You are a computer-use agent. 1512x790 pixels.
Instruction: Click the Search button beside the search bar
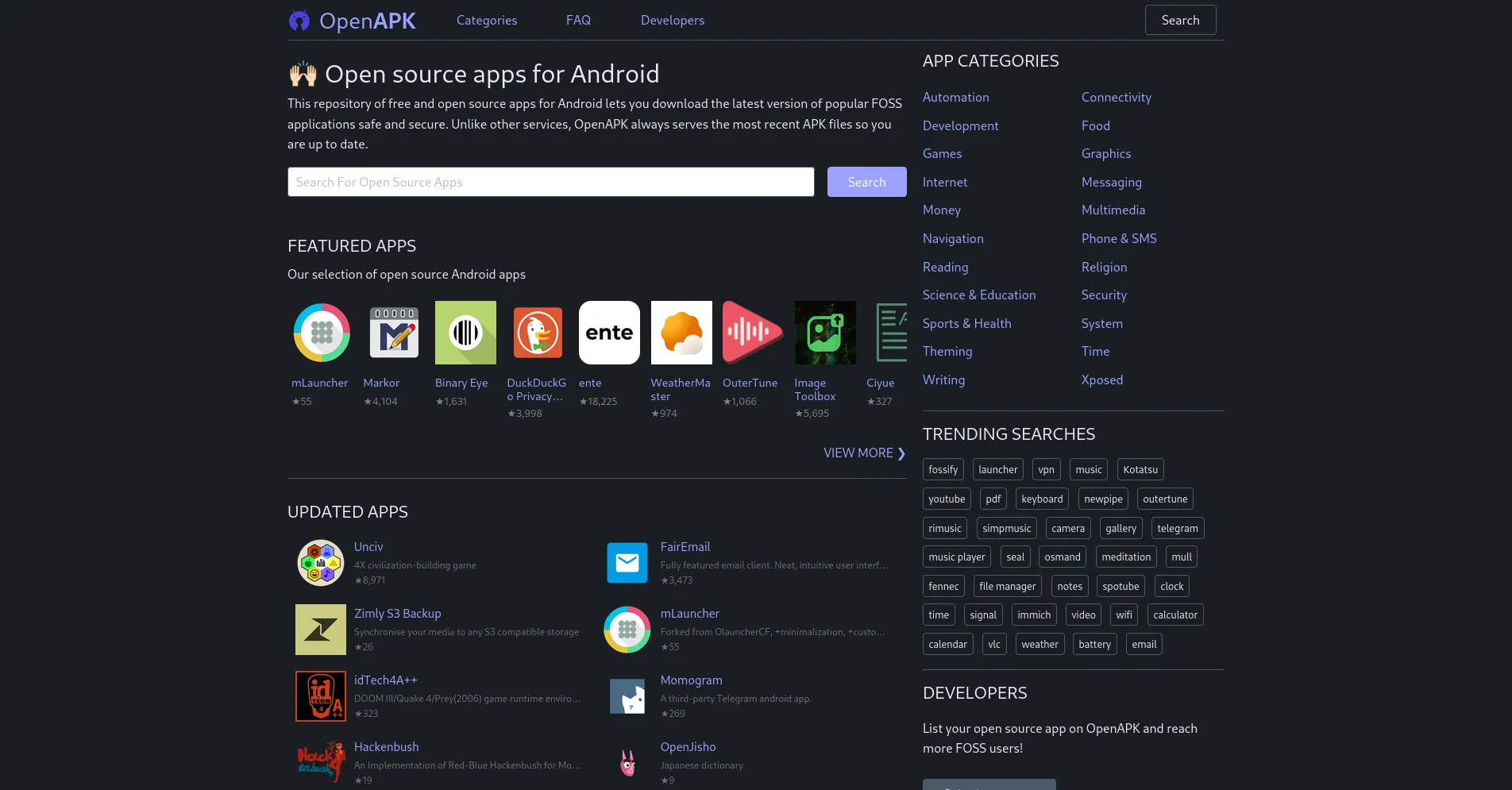[x=866, y=182]
